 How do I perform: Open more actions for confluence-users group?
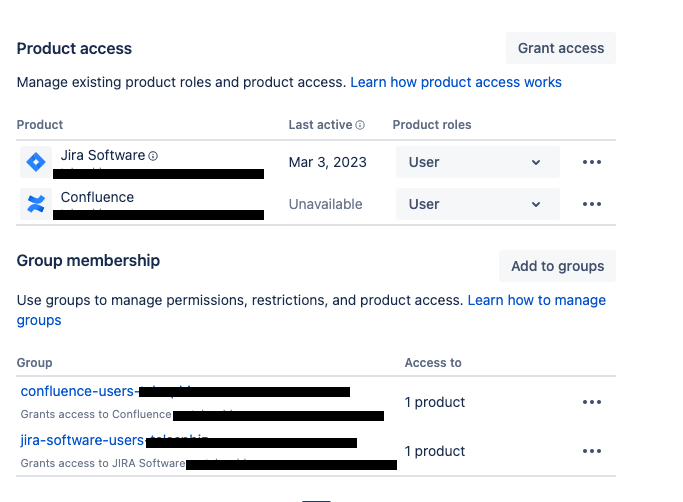click(592, 402)
